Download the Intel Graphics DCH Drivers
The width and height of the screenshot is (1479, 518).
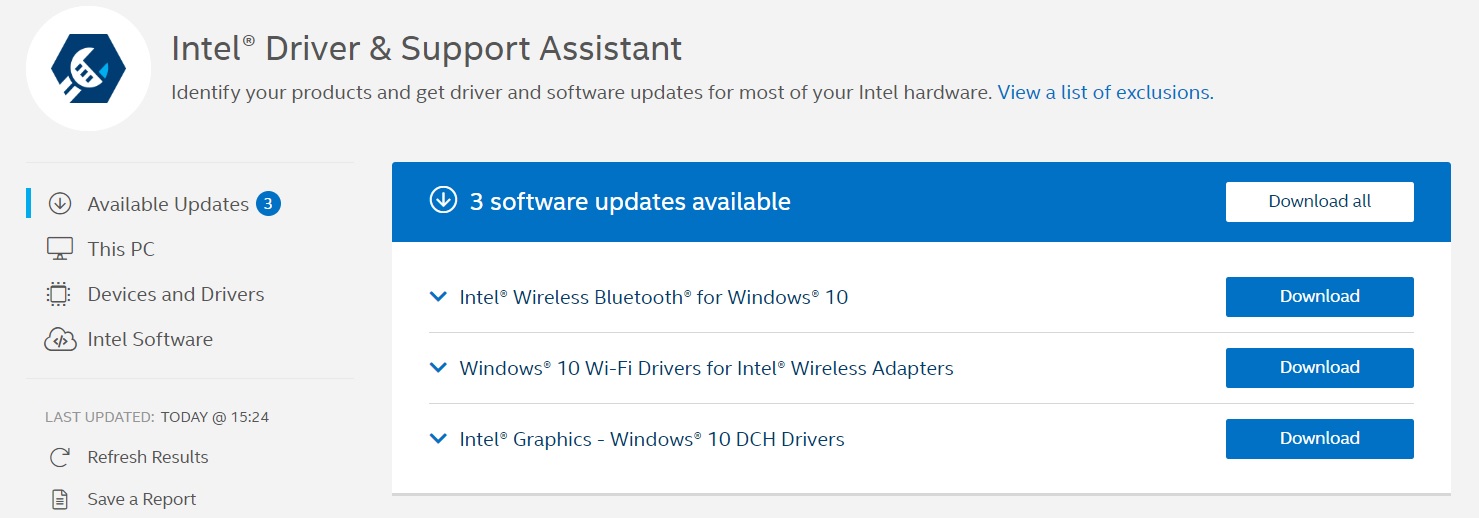click(1319, 439)
